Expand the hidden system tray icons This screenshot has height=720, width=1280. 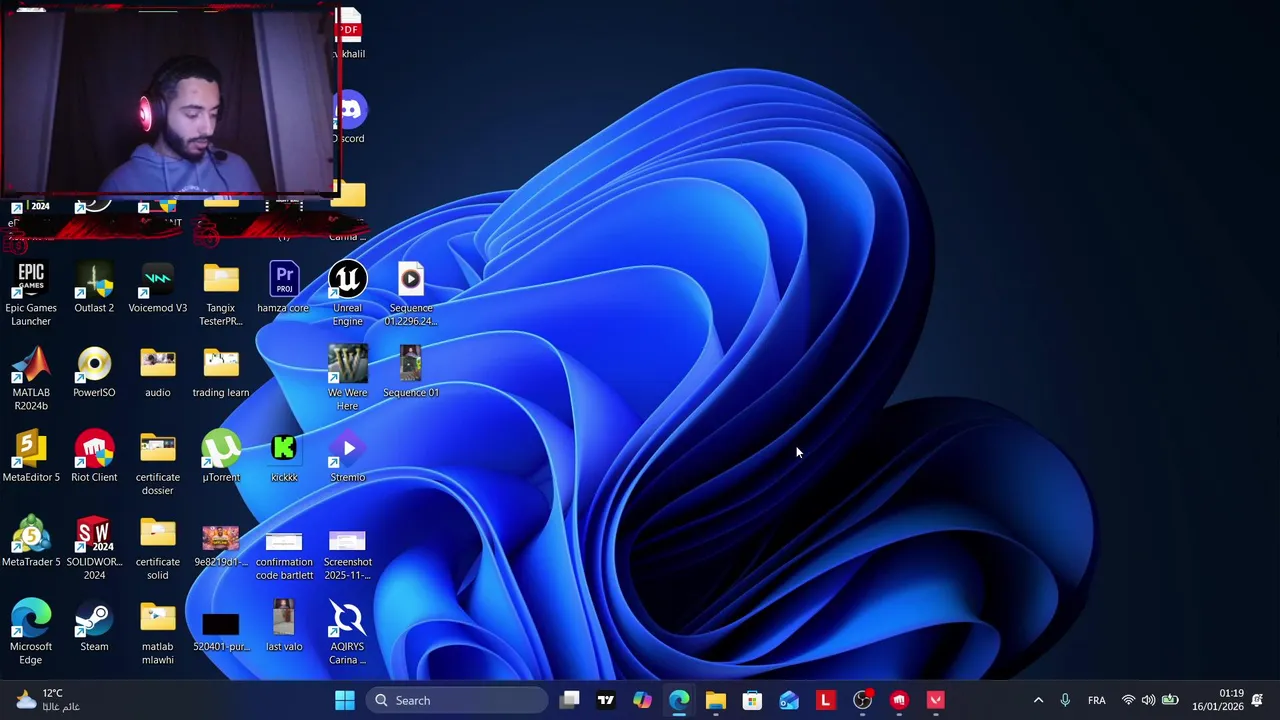pyautogui.click(x=1038, y=700)
